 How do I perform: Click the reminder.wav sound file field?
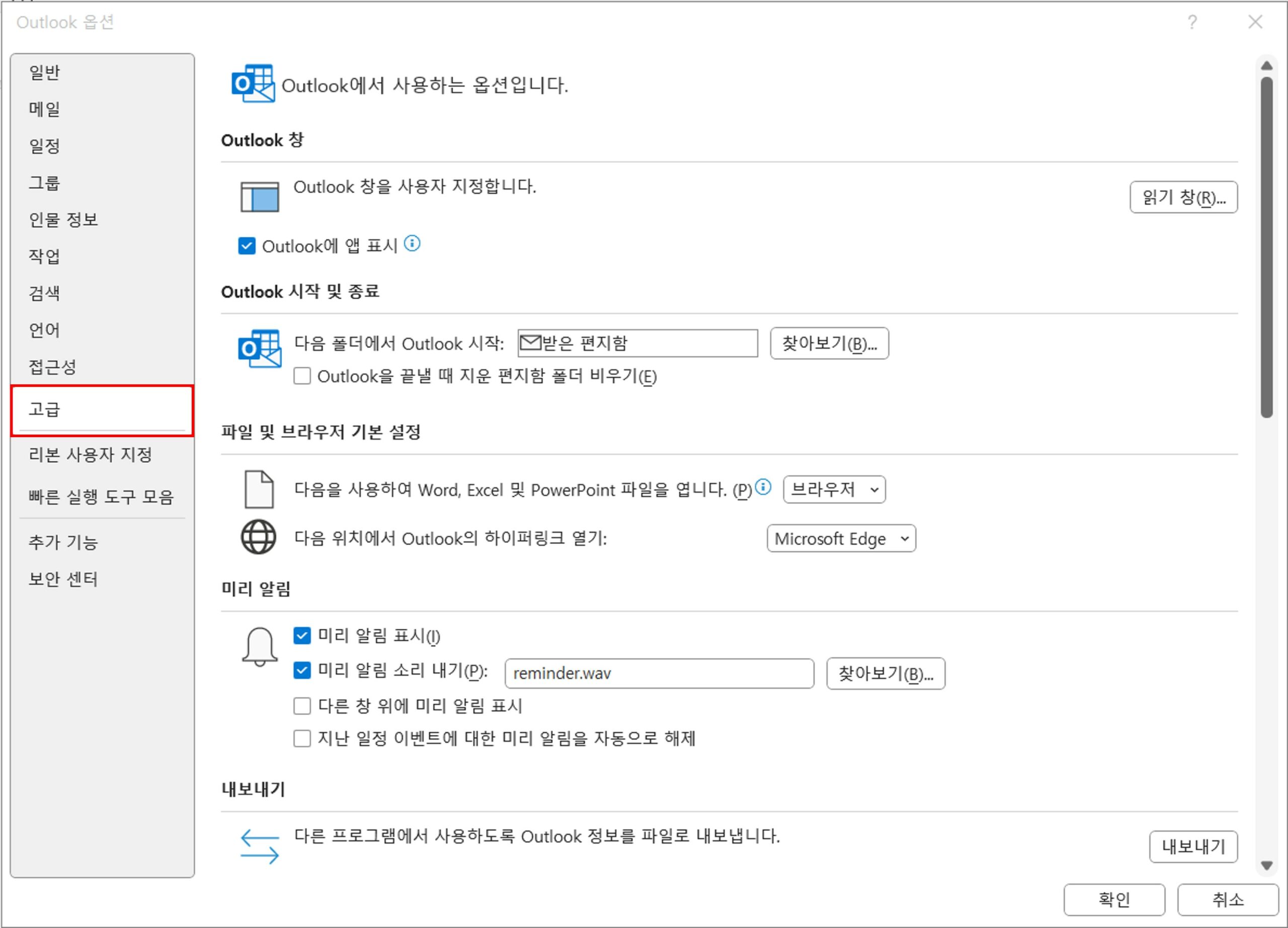click(x=658, y=673)
